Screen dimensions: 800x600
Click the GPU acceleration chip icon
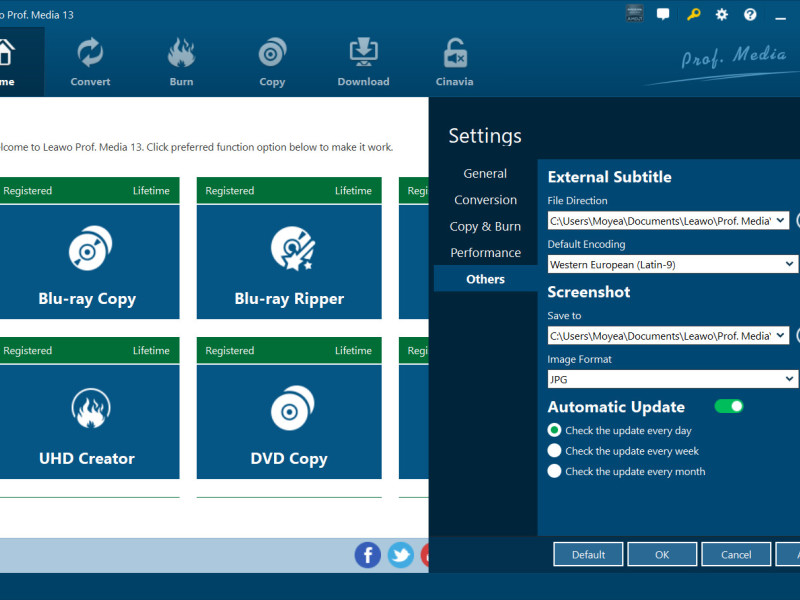635,14
